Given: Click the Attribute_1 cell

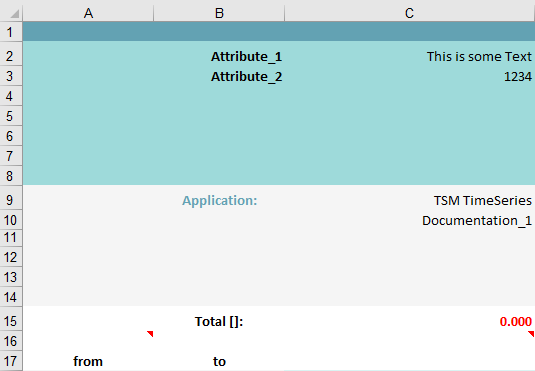Looking at the screenshot, I should 219,56.
